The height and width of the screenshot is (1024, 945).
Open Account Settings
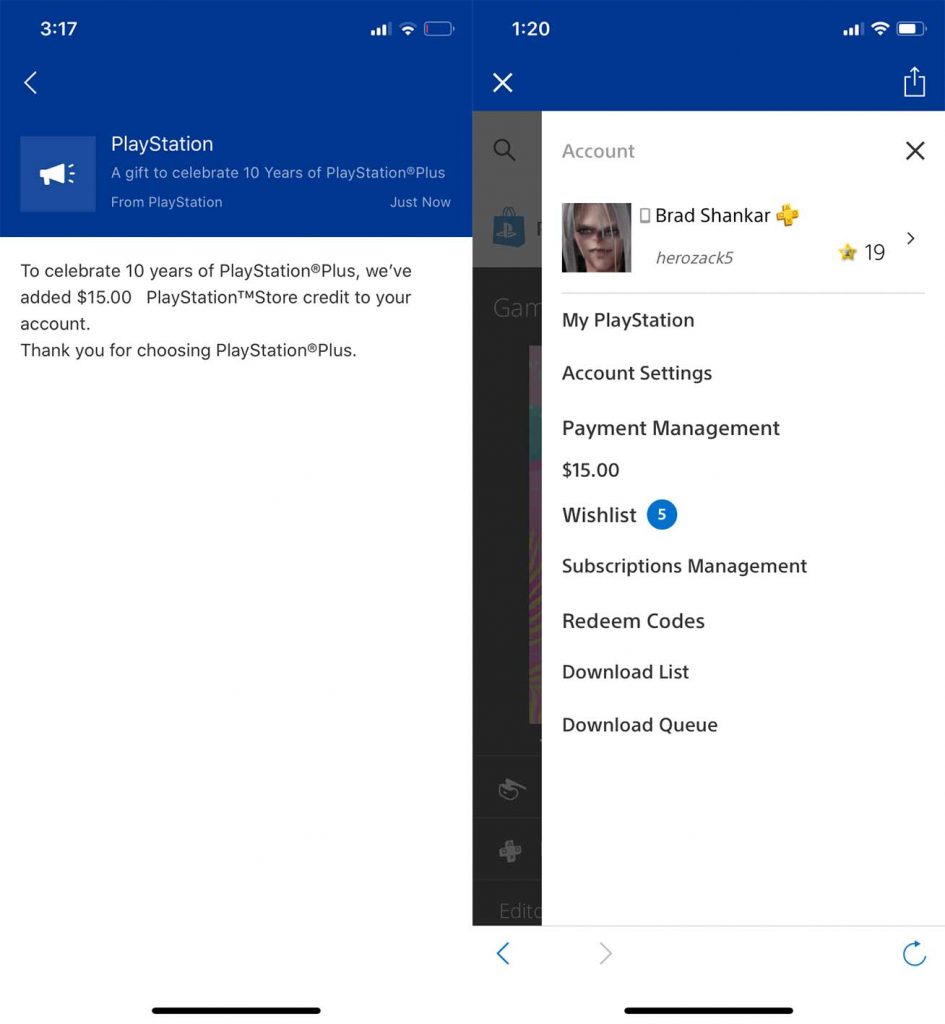click(x=637, y=373)
